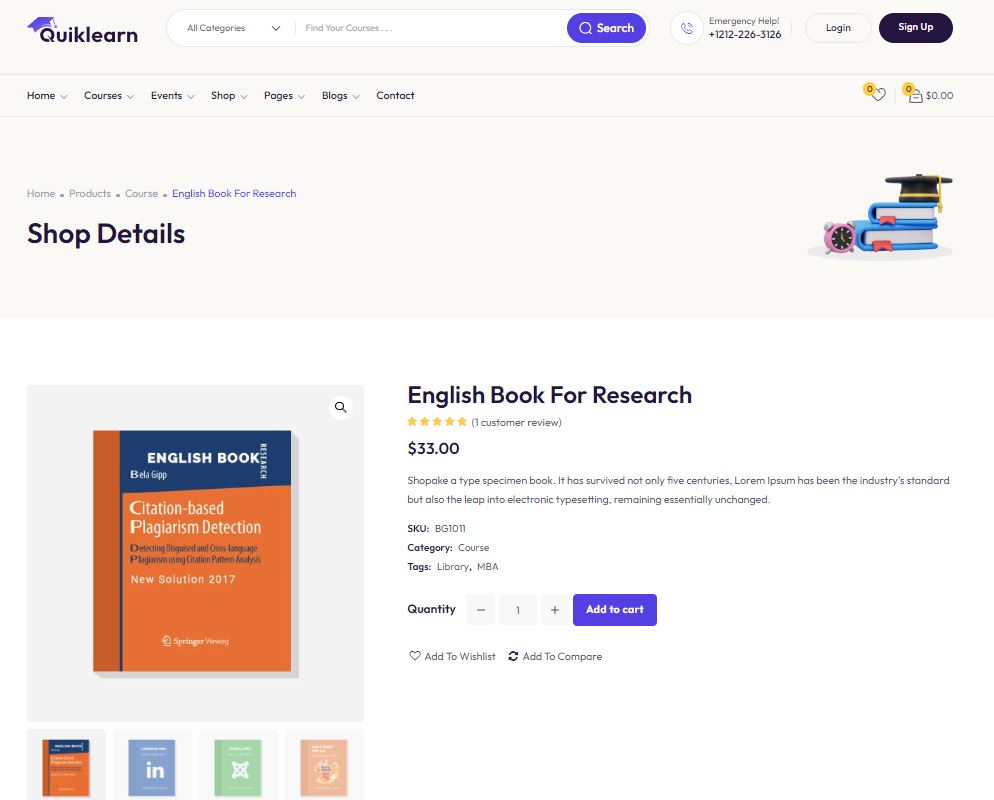The height and width of the screenshot is (800, 994).
Task: Decrease quantity with the minus button
Action: (481, 610)
